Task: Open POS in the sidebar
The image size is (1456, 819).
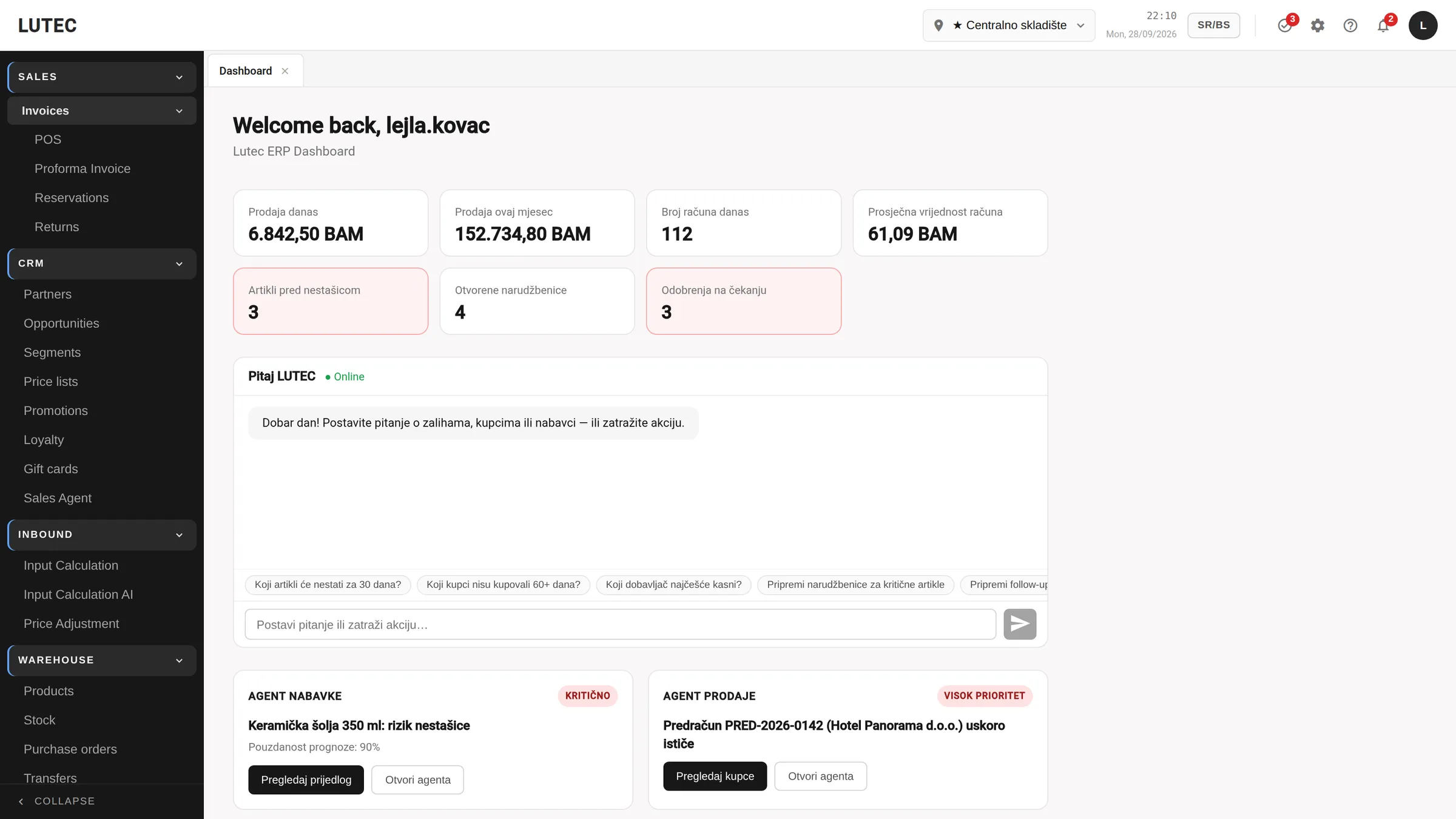Action: click(48, 140)
